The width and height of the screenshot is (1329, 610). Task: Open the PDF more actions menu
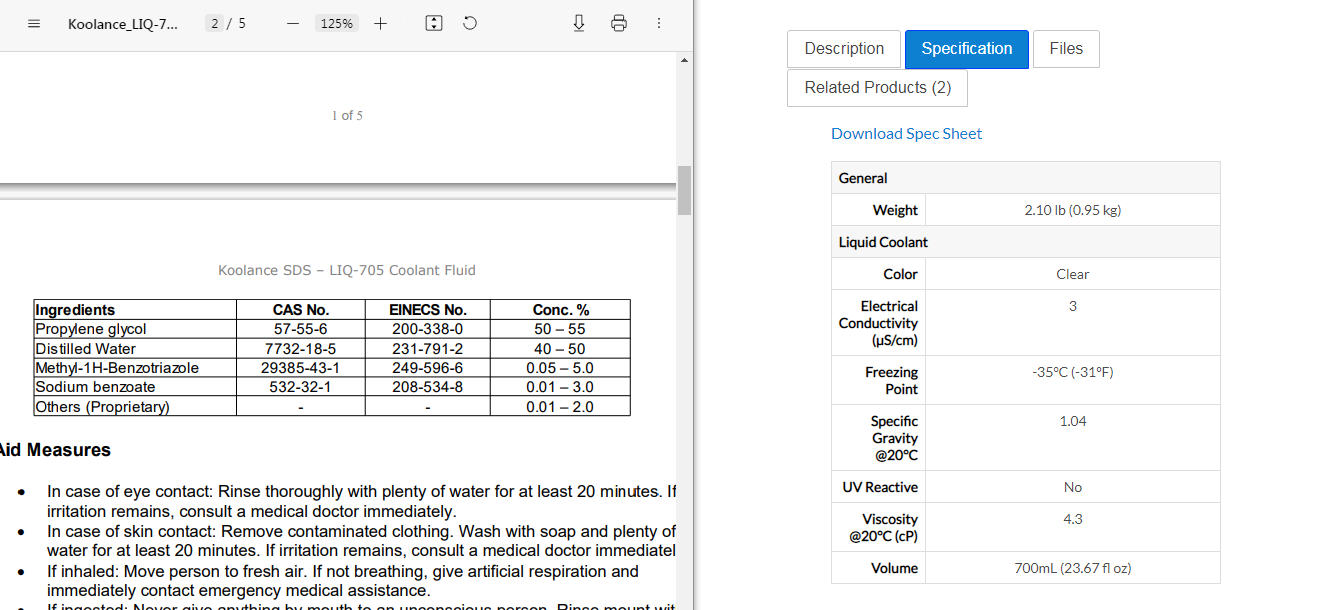click(x=658, y=23)
